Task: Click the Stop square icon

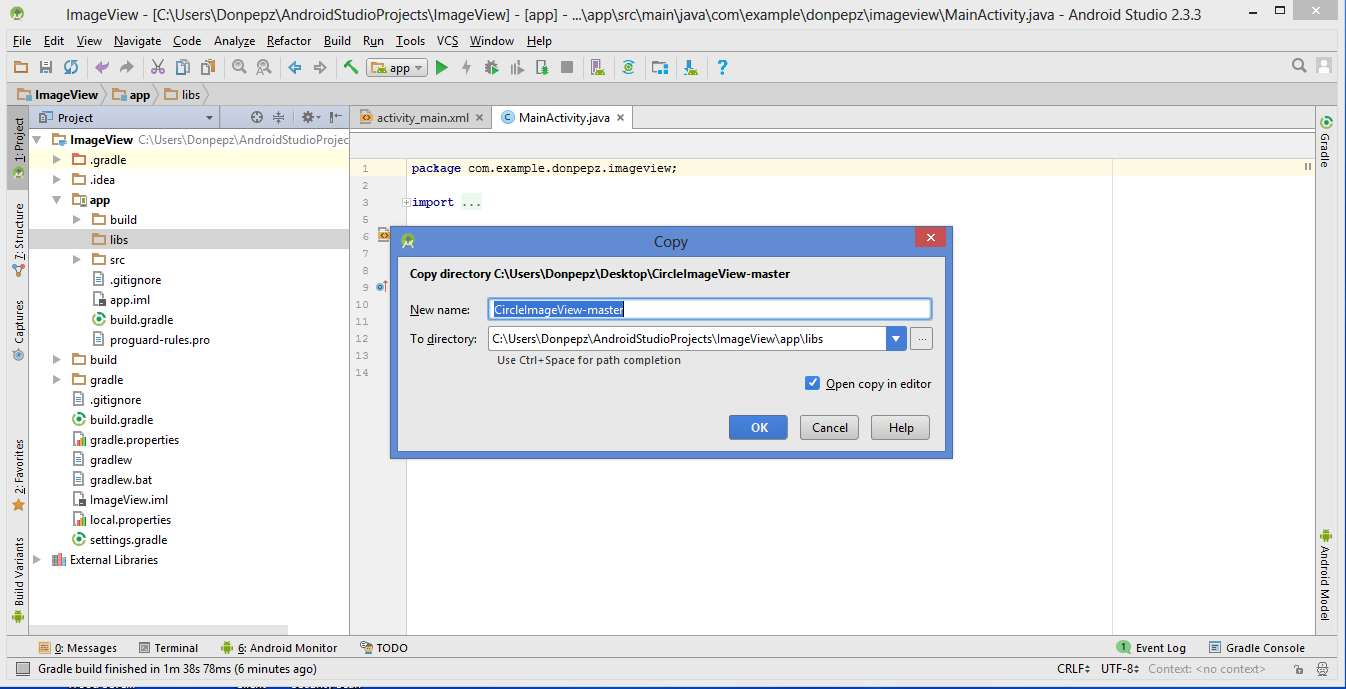Action: tap(567, 67)
